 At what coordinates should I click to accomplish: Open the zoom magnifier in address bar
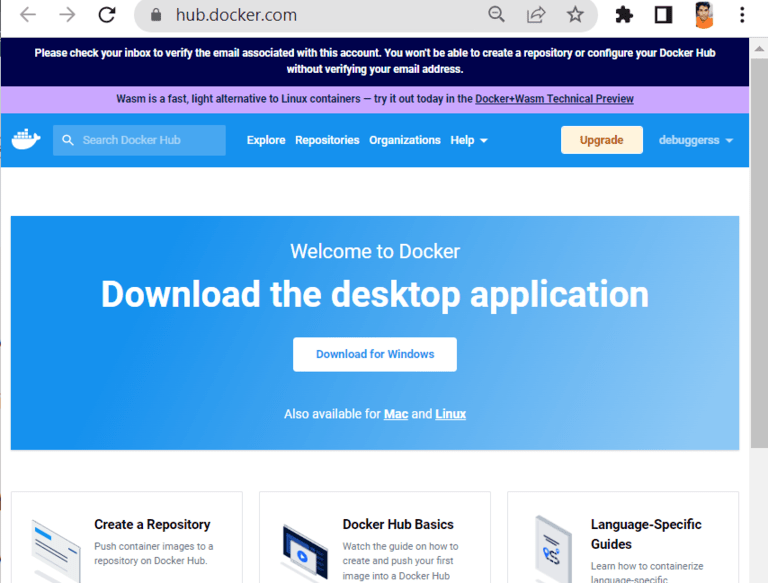click(496, 15)
